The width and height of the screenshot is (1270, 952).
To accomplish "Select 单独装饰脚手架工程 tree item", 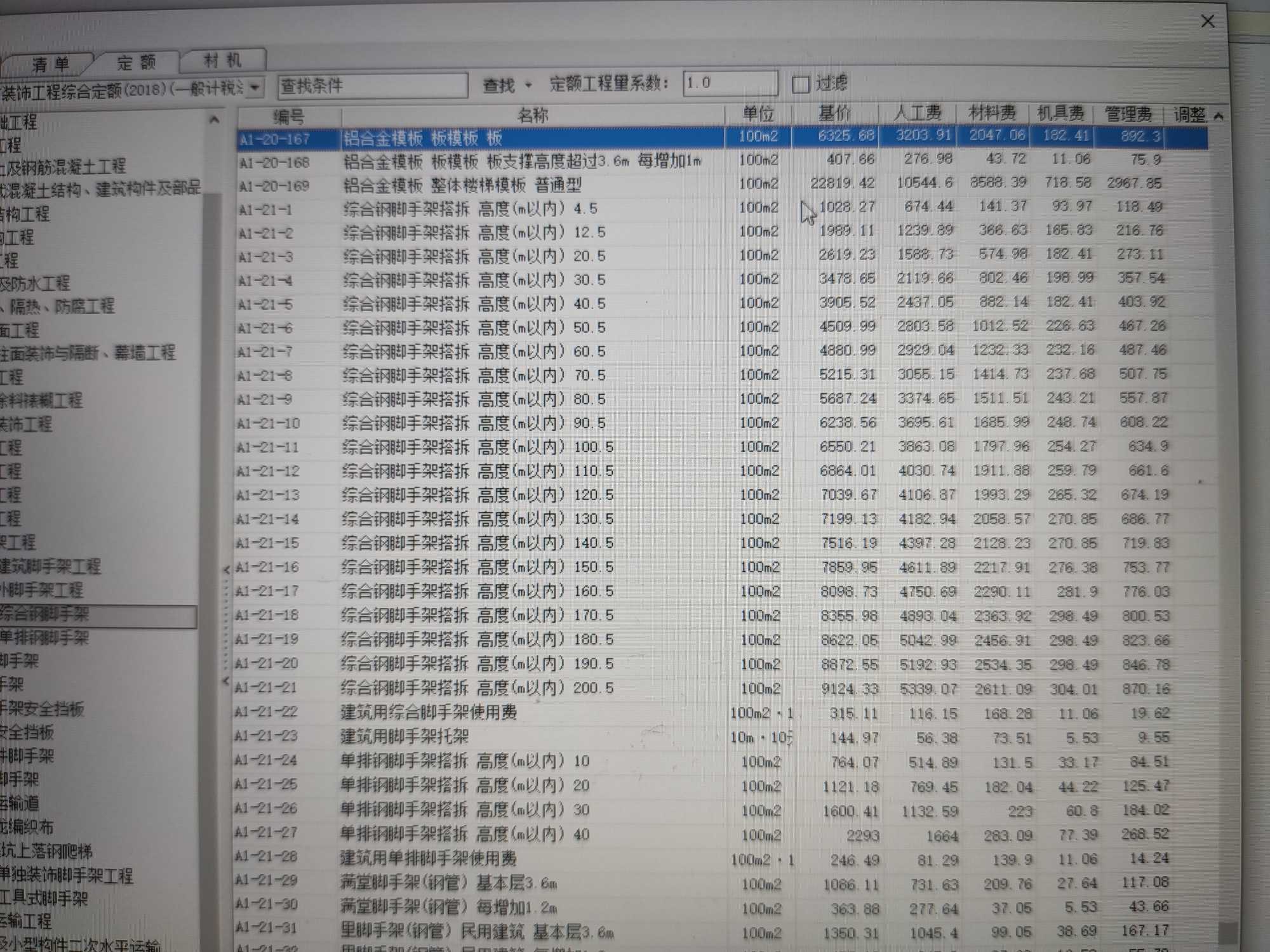I will (67, 875).
